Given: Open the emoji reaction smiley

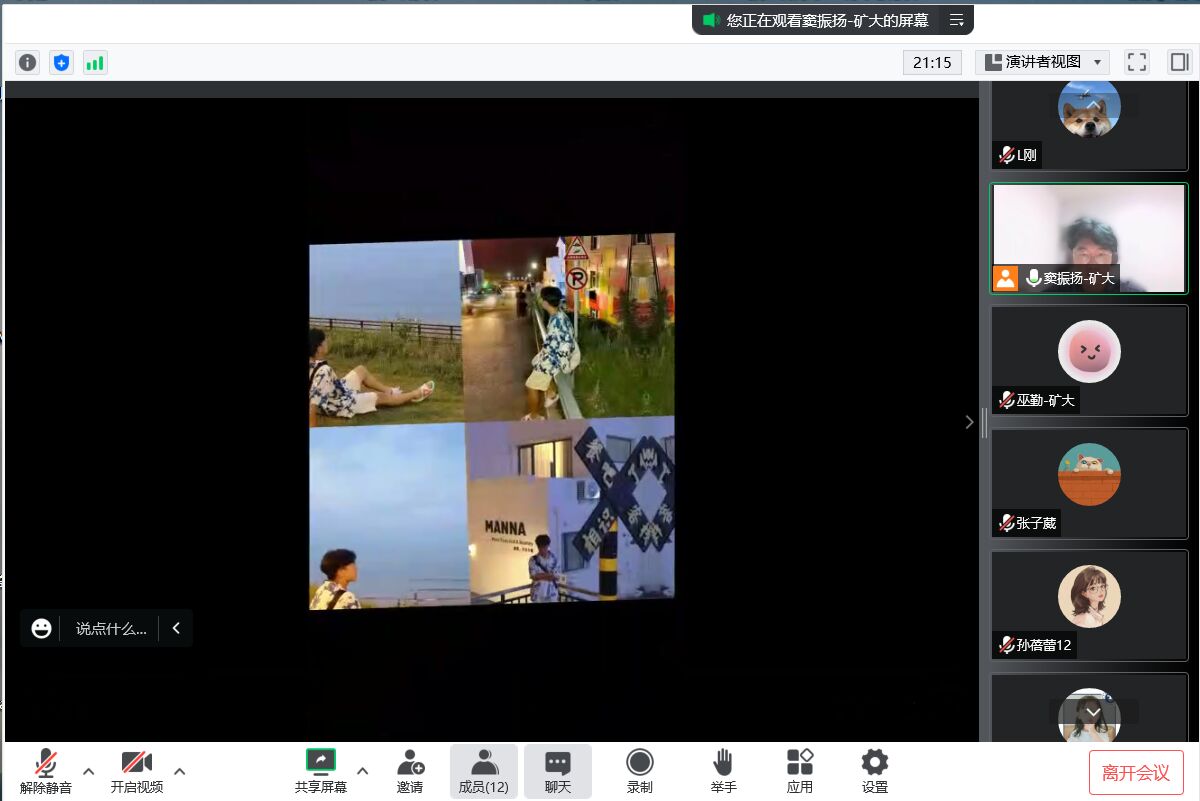Looking at the screenshot, I should pos(41,628).
